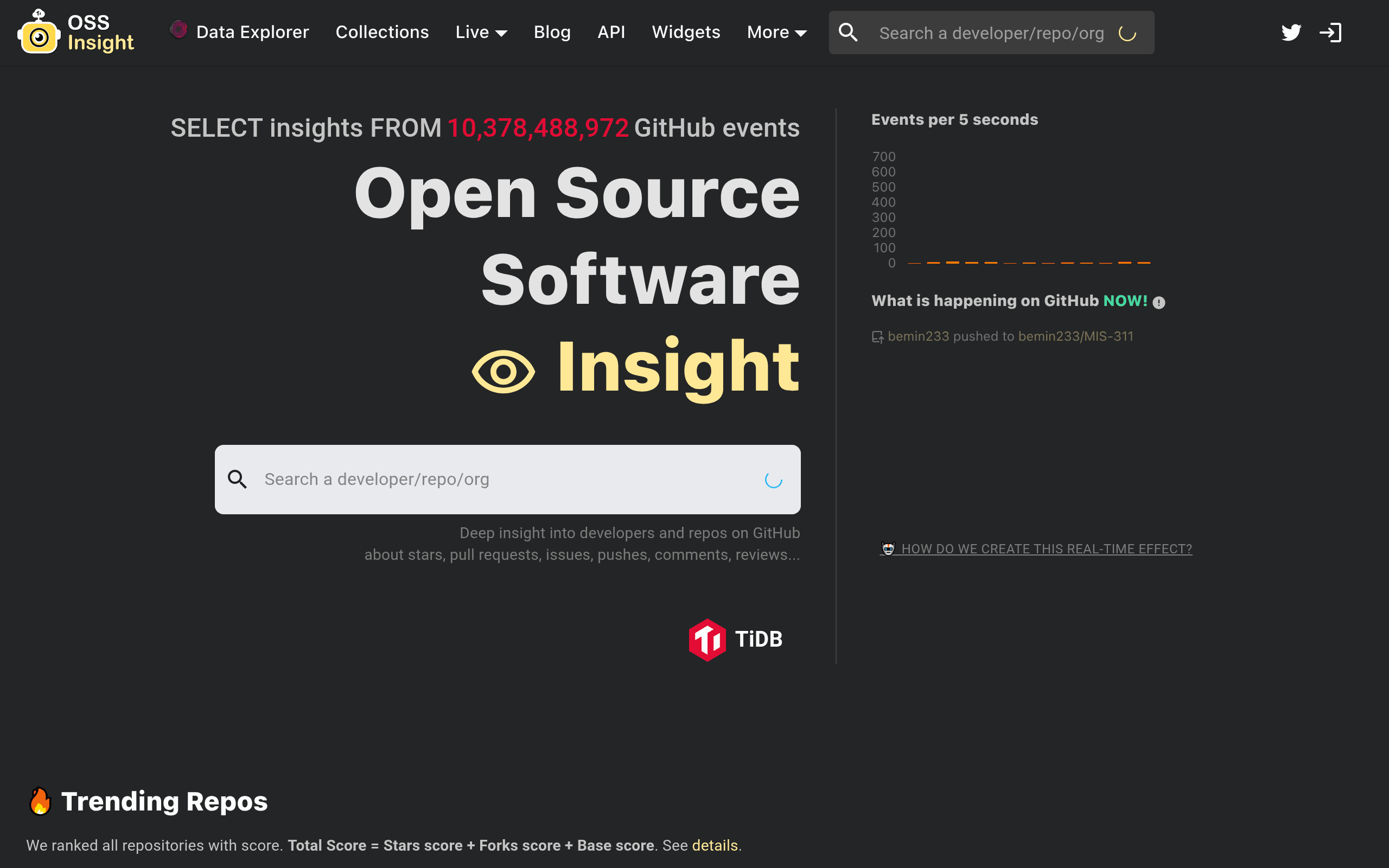Click the fire icon beside Trending Repos
Image resolution: width=1389 pixels, height=868 pixels.
(x=40, y=801)
